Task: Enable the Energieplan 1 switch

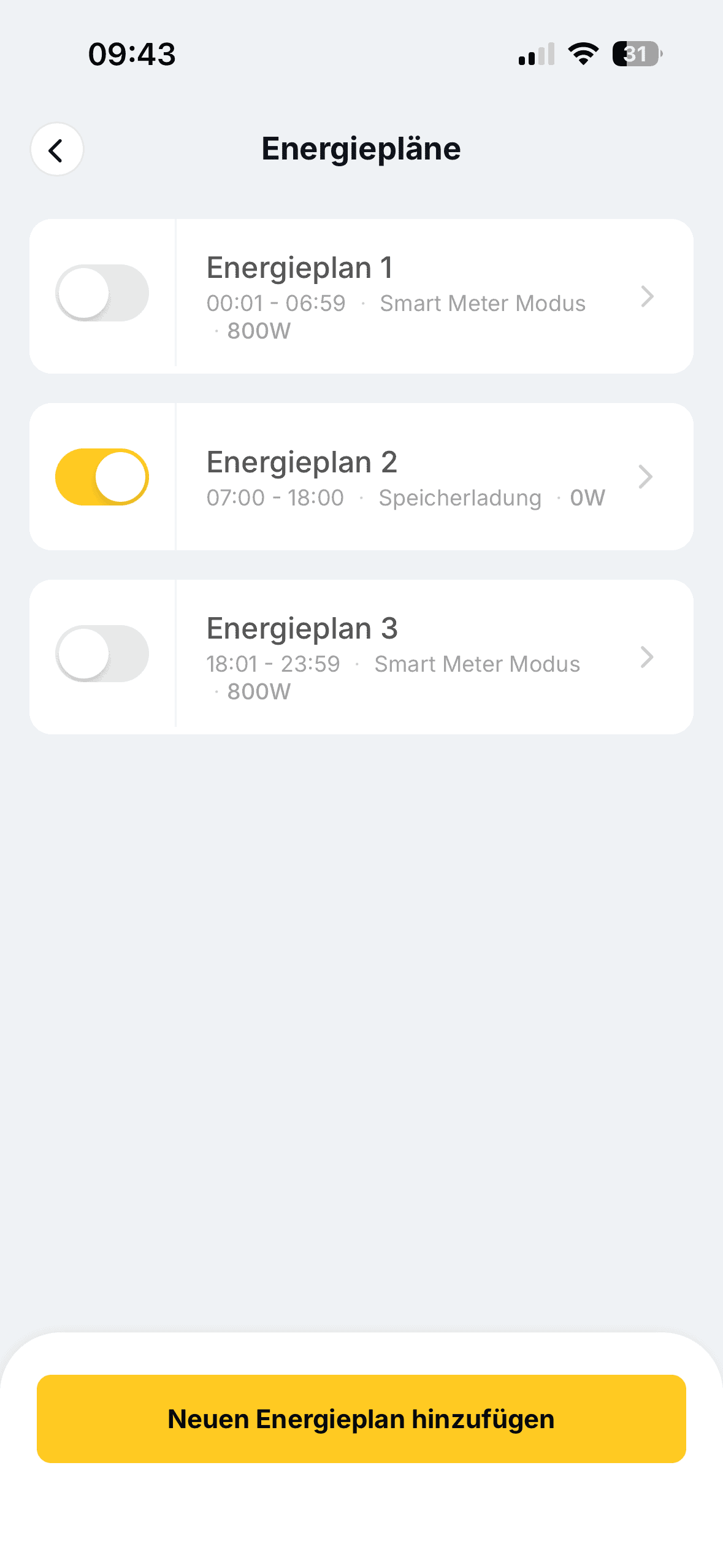Action: (102, 293)
